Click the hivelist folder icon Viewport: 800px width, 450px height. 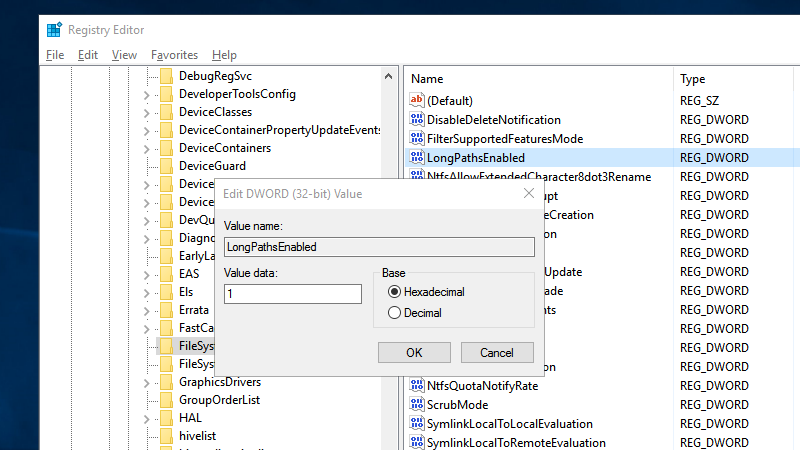point(166,436)
